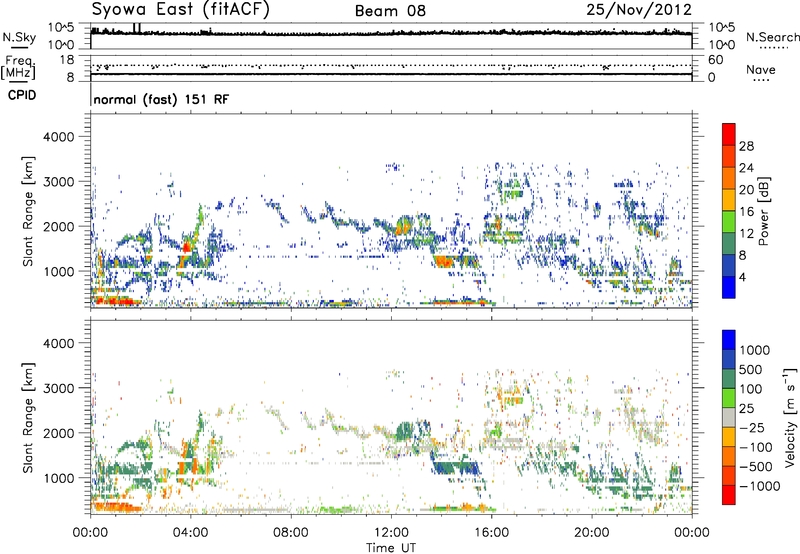Click the 'N.Search' legend label
This screenshot has width=800, height=554.
[772, 37]
